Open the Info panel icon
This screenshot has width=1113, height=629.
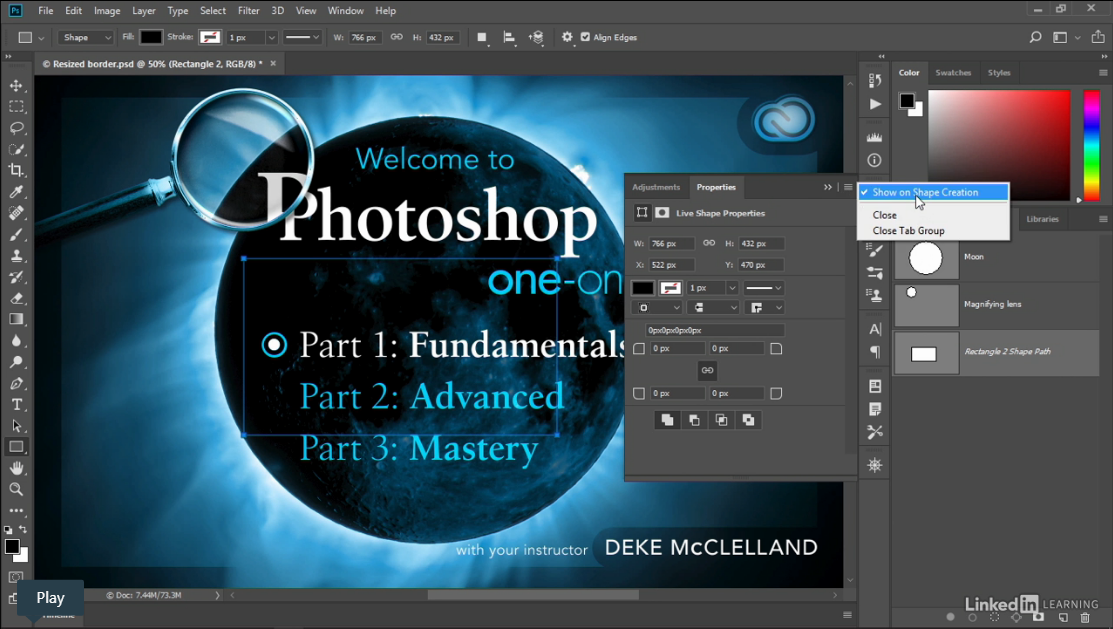[x=874, y=160]
